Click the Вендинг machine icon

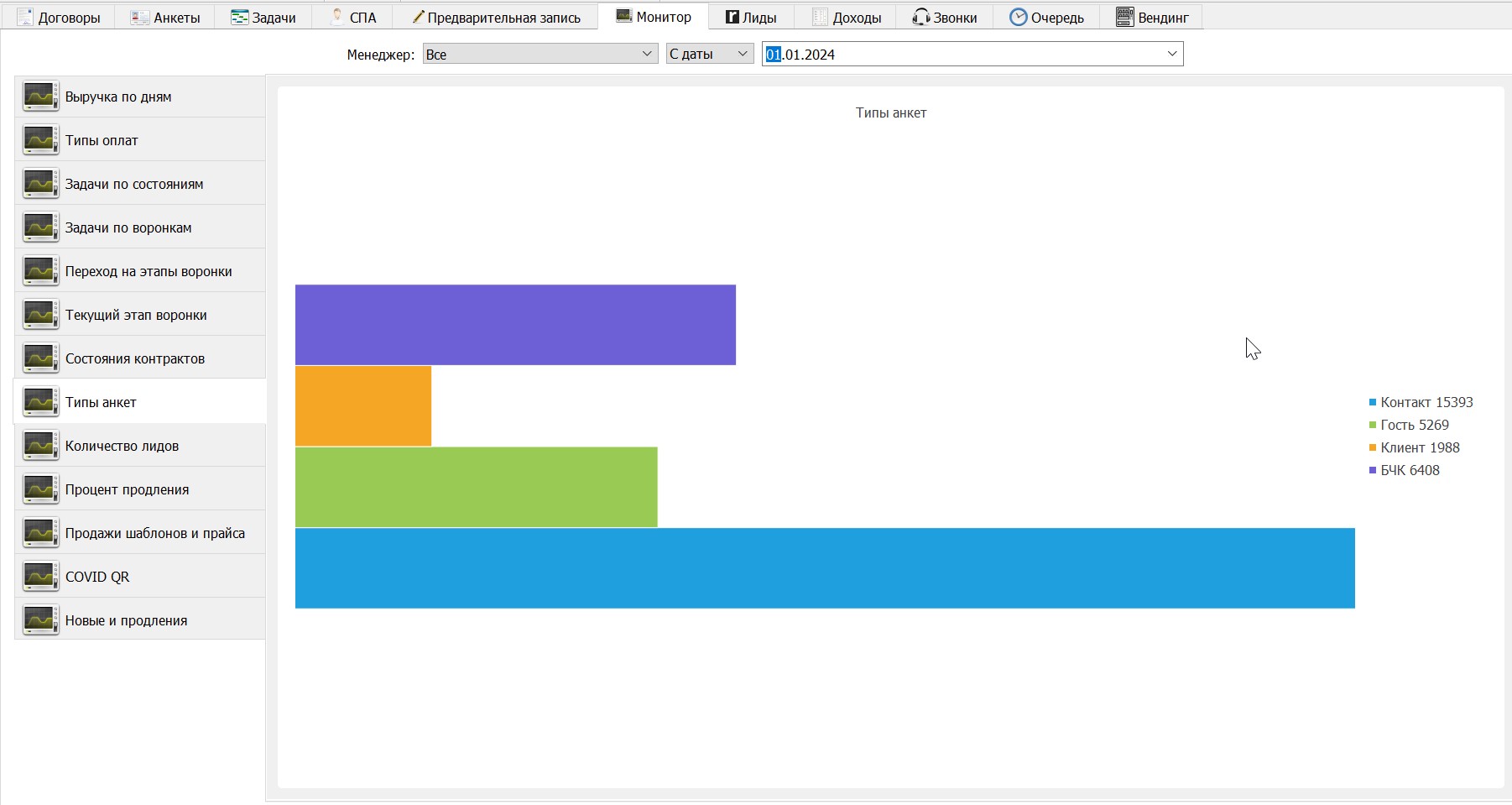click(x=1124, y=18)
